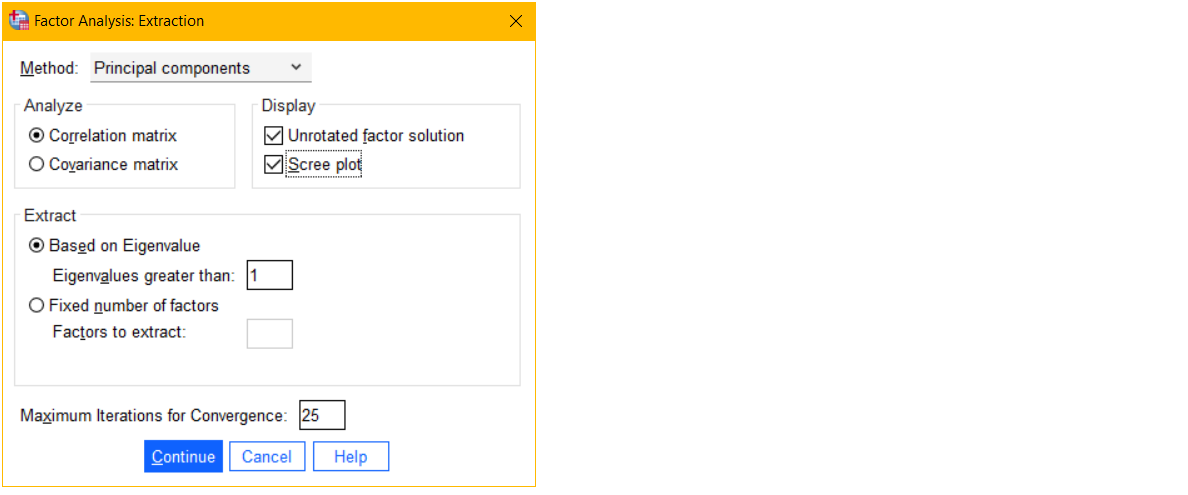This screenshot has width=1188, height=495.
Task: Select Based on Eigenvalue radio button
Action: point(36,246)
